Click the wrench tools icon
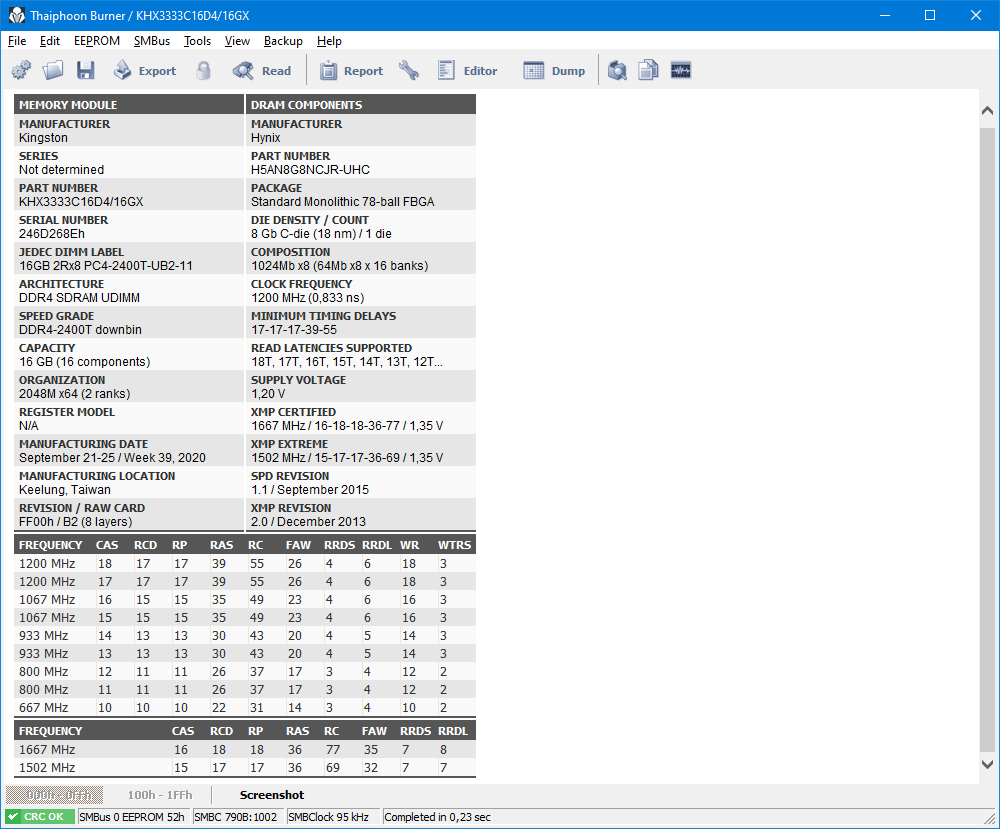 pos(409,70)
